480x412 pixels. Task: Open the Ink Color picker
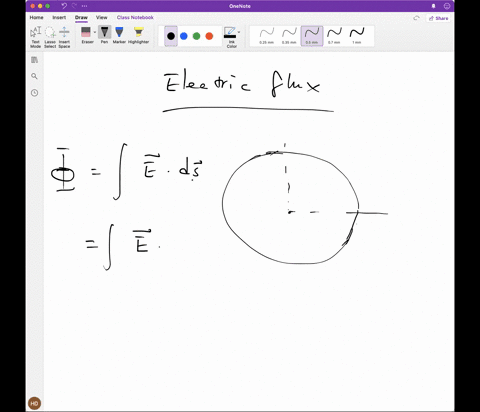point(231,37)
